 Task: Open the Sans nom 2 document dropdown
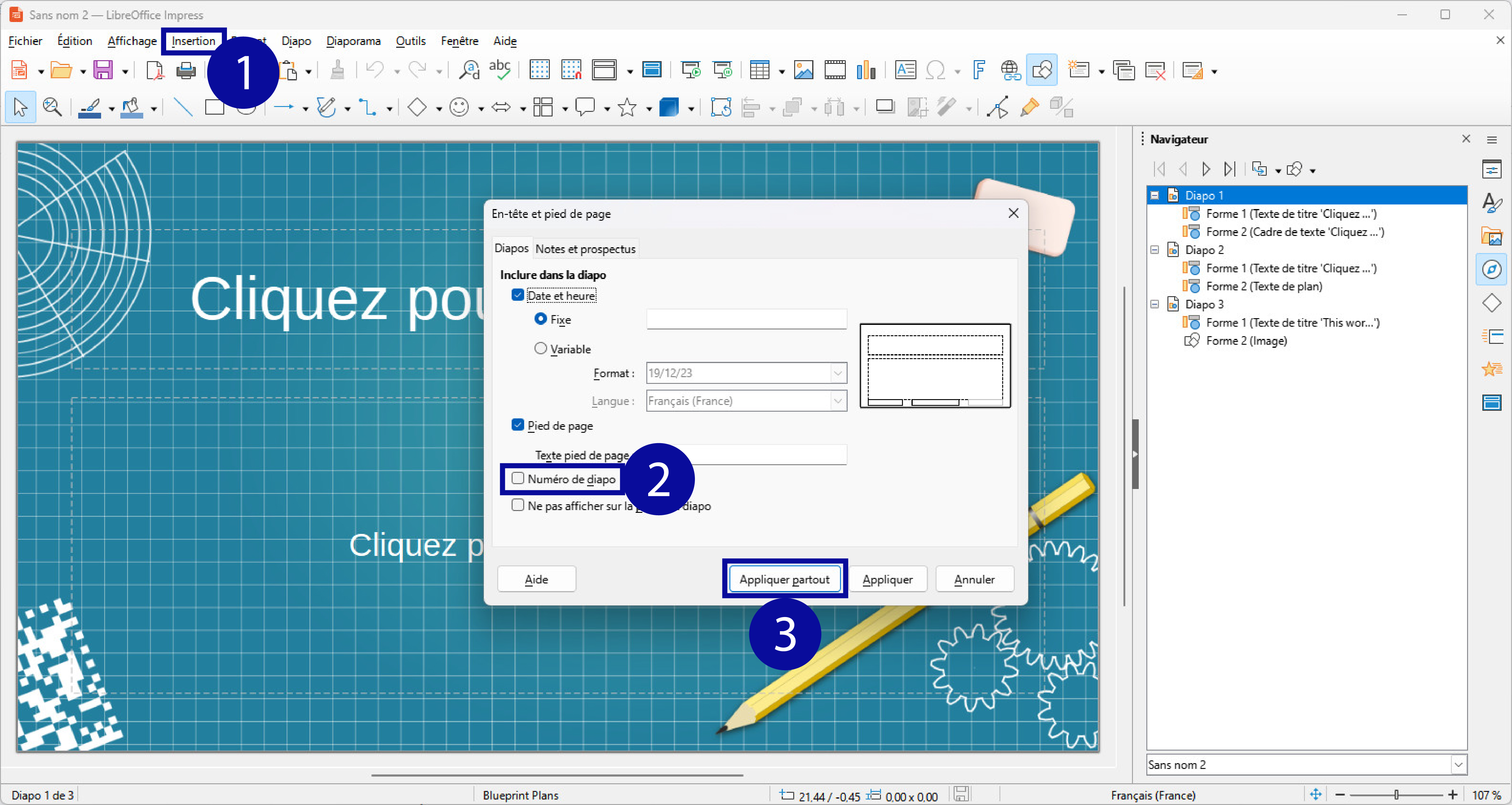(x=1459, y=764)
